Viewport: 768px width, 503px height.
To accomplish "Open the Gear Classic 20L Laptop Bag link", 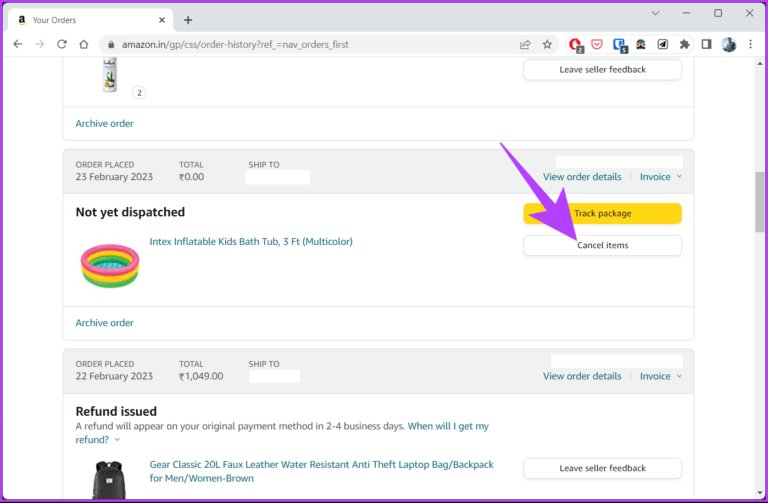I will point(321,471).
